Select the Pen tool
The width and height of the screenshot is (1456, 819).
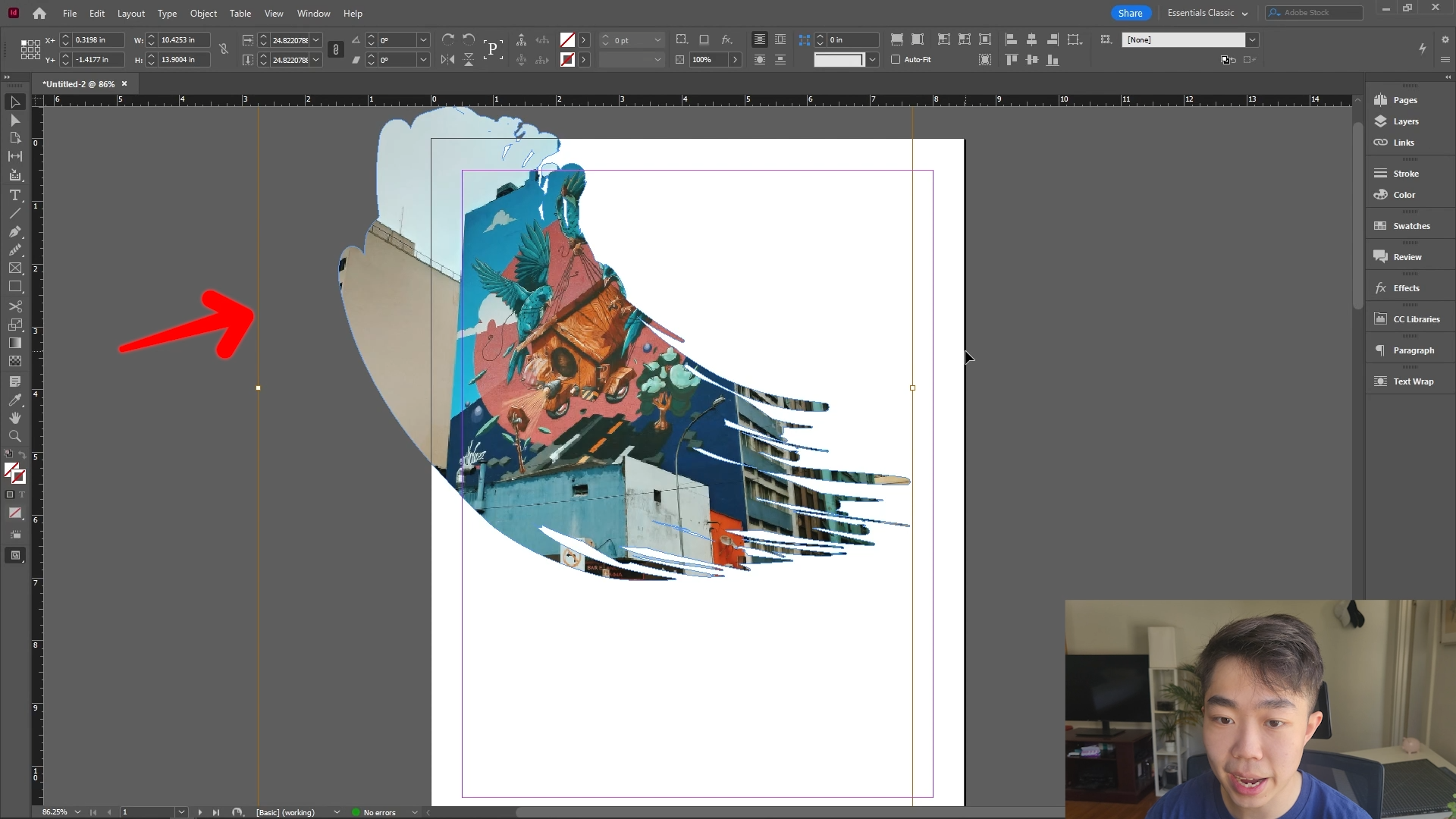coord(15,232)
